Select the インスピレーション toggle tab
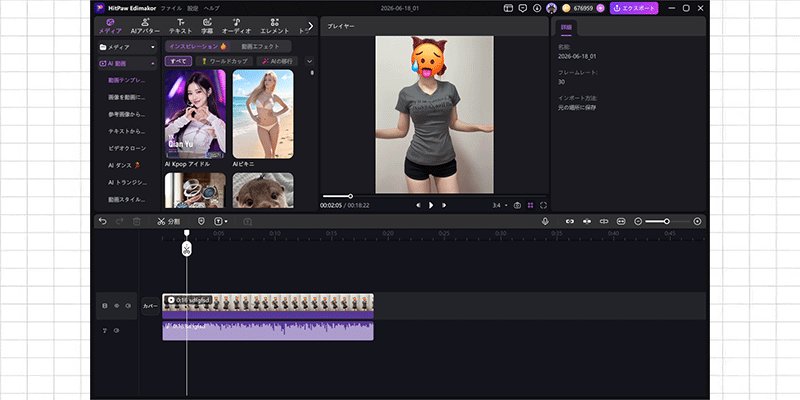Image resolution: width=800 pixels, height=400 pixels. click(197, 46)
